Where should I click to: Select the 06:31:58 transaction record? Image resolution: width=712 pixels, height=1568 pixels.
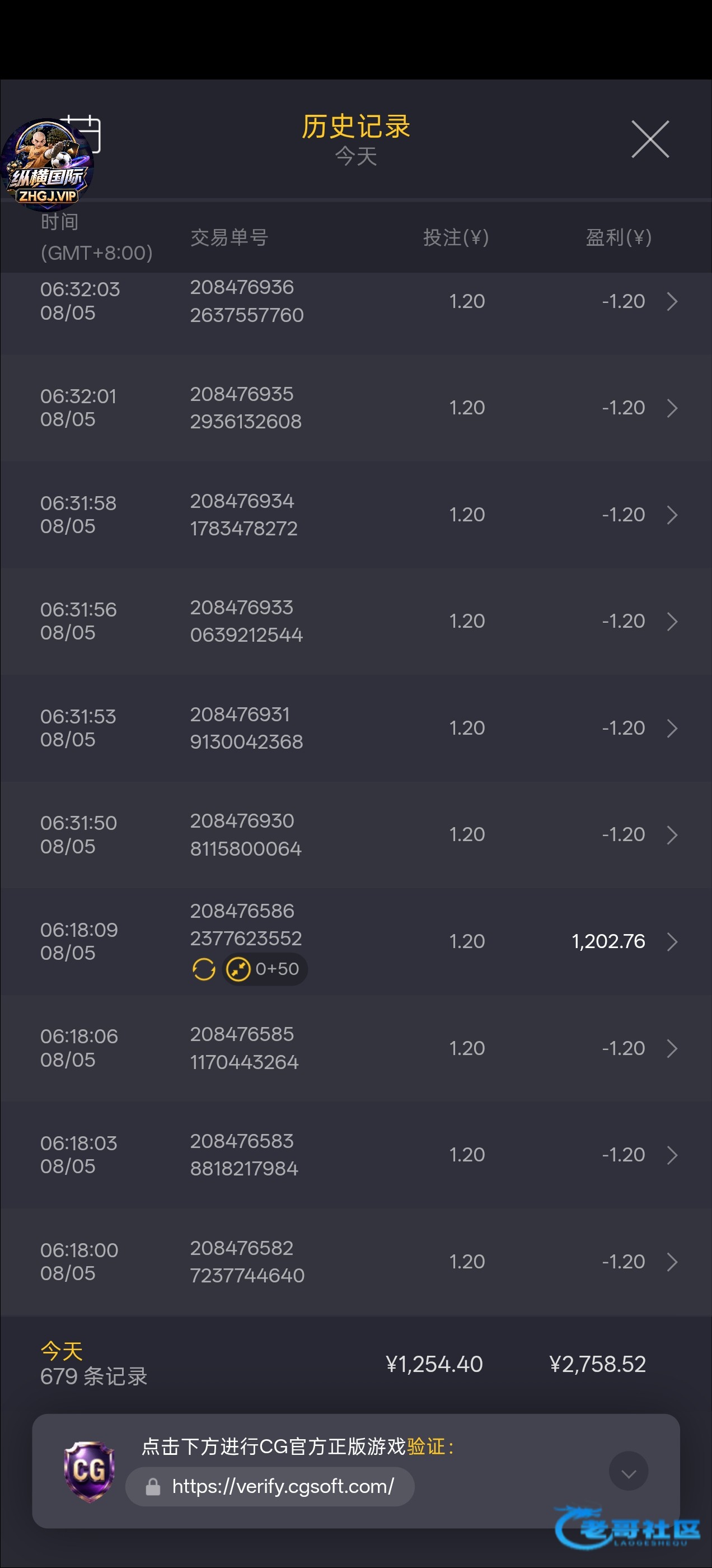pos(356,515)
